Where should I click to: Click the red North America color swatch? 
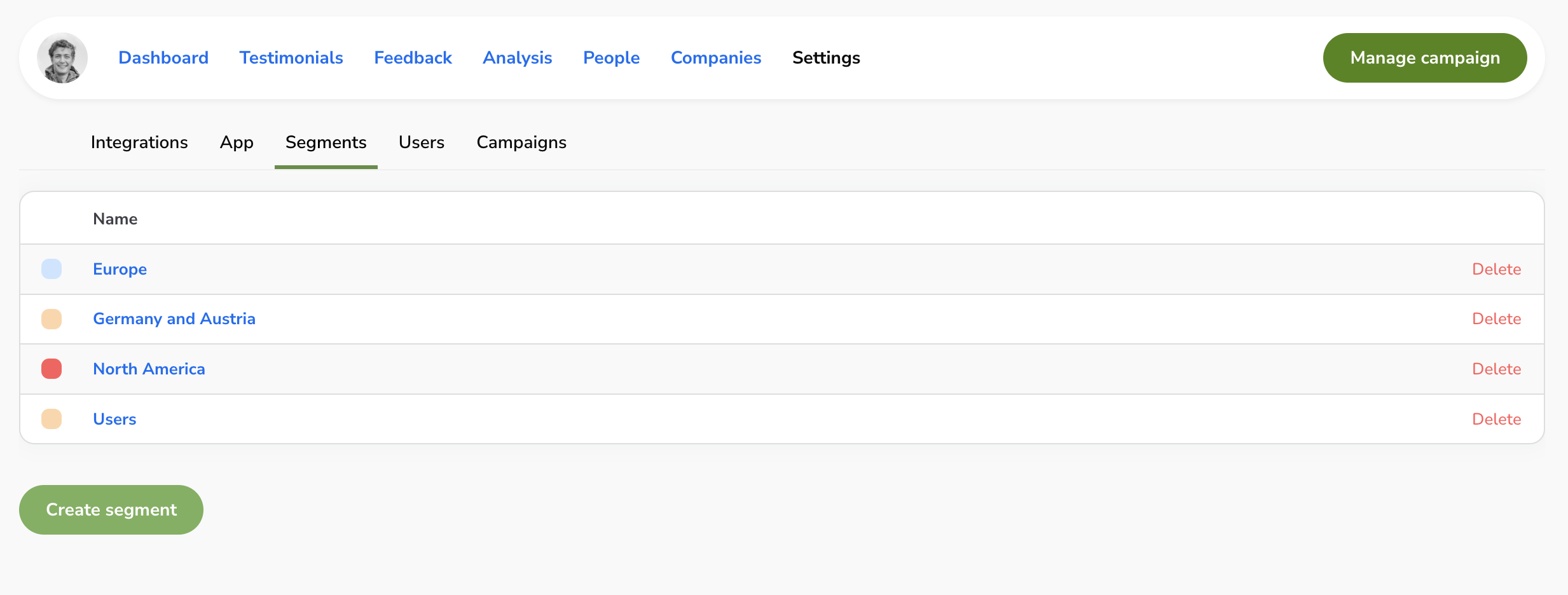52,369
